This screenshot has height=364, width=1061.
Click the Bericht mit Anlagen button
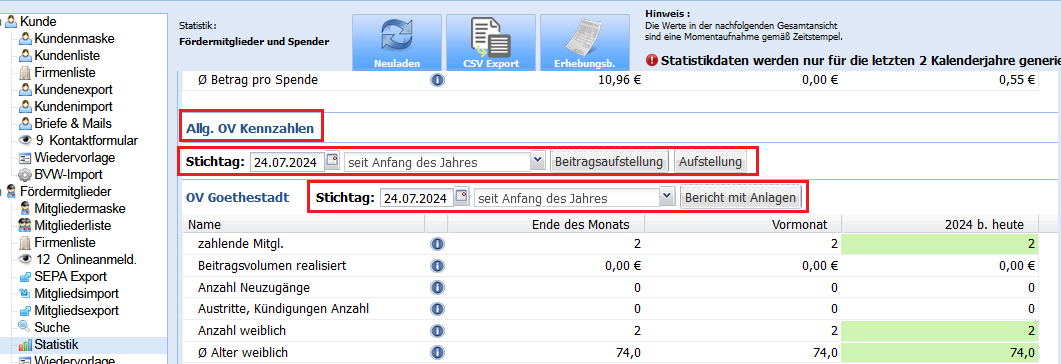[741, 199]
